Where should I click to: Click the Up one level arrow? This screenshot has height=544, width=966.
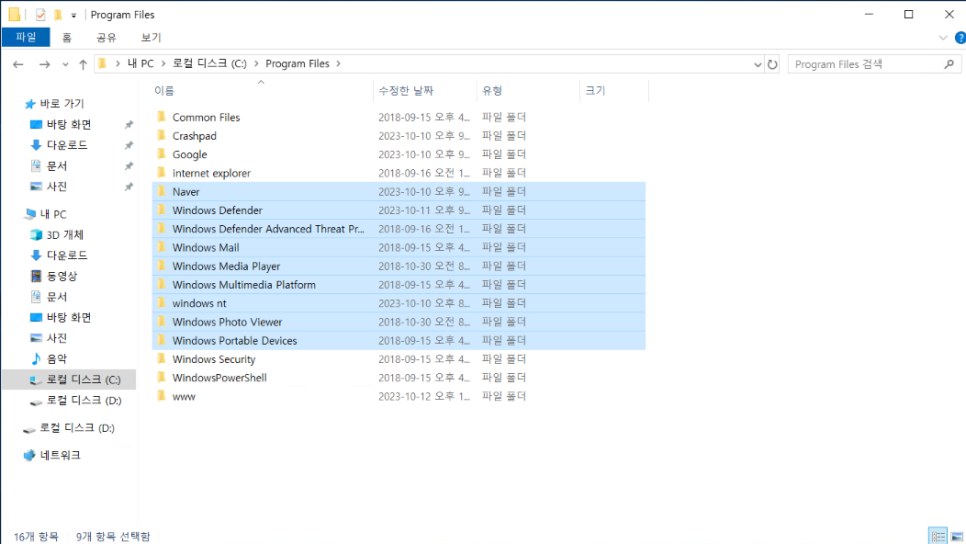tap(82, 64)
